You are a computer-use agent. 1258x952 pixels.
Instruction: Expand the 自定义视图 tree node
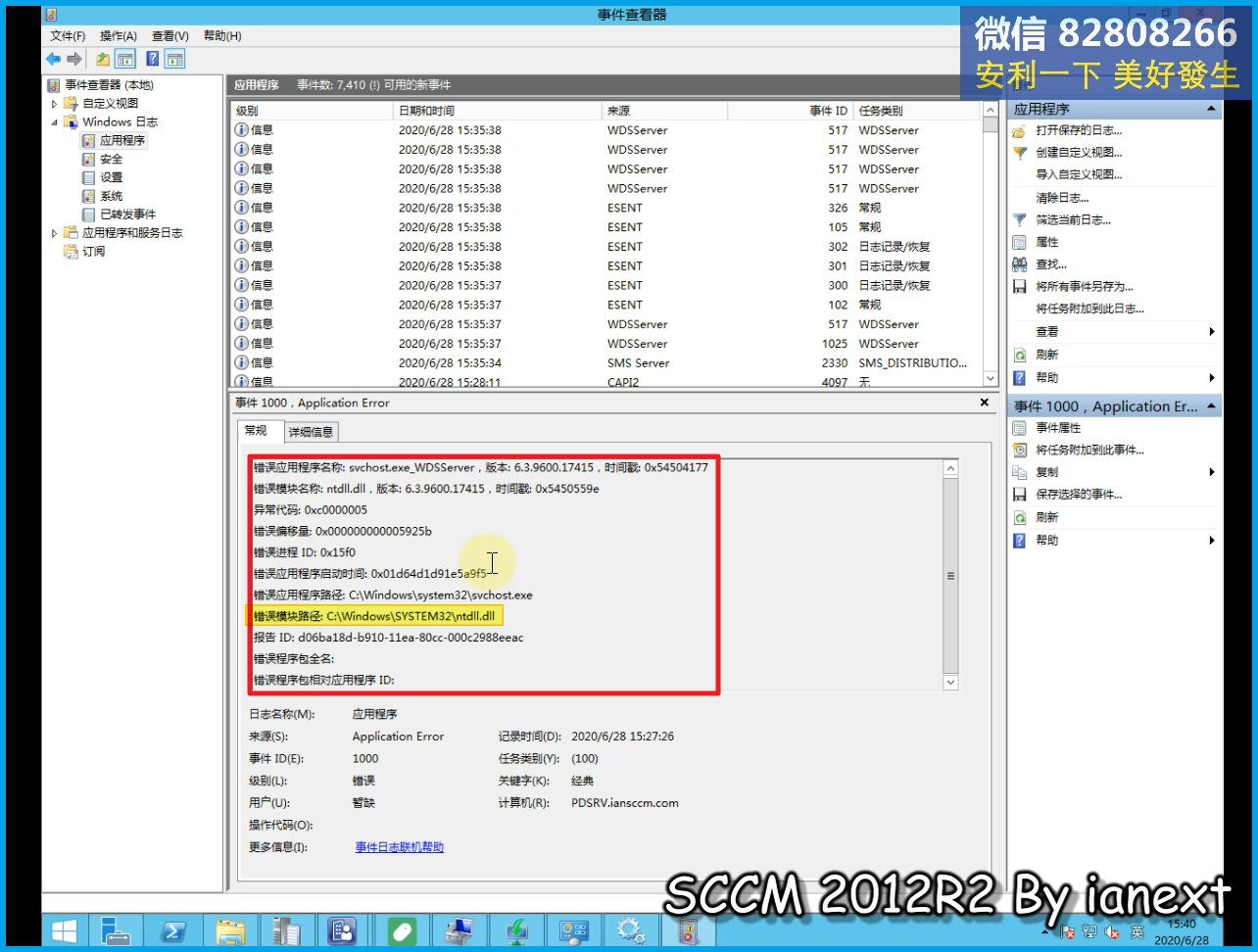click(54, 104)
